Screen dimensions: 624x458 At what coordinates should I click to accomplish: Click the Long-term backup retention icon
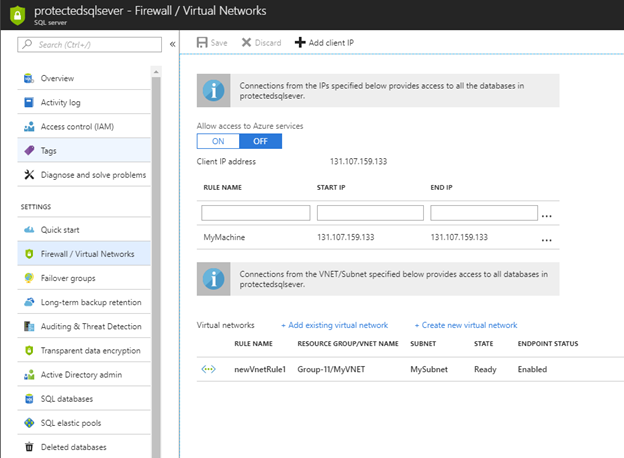click(29, 302)
